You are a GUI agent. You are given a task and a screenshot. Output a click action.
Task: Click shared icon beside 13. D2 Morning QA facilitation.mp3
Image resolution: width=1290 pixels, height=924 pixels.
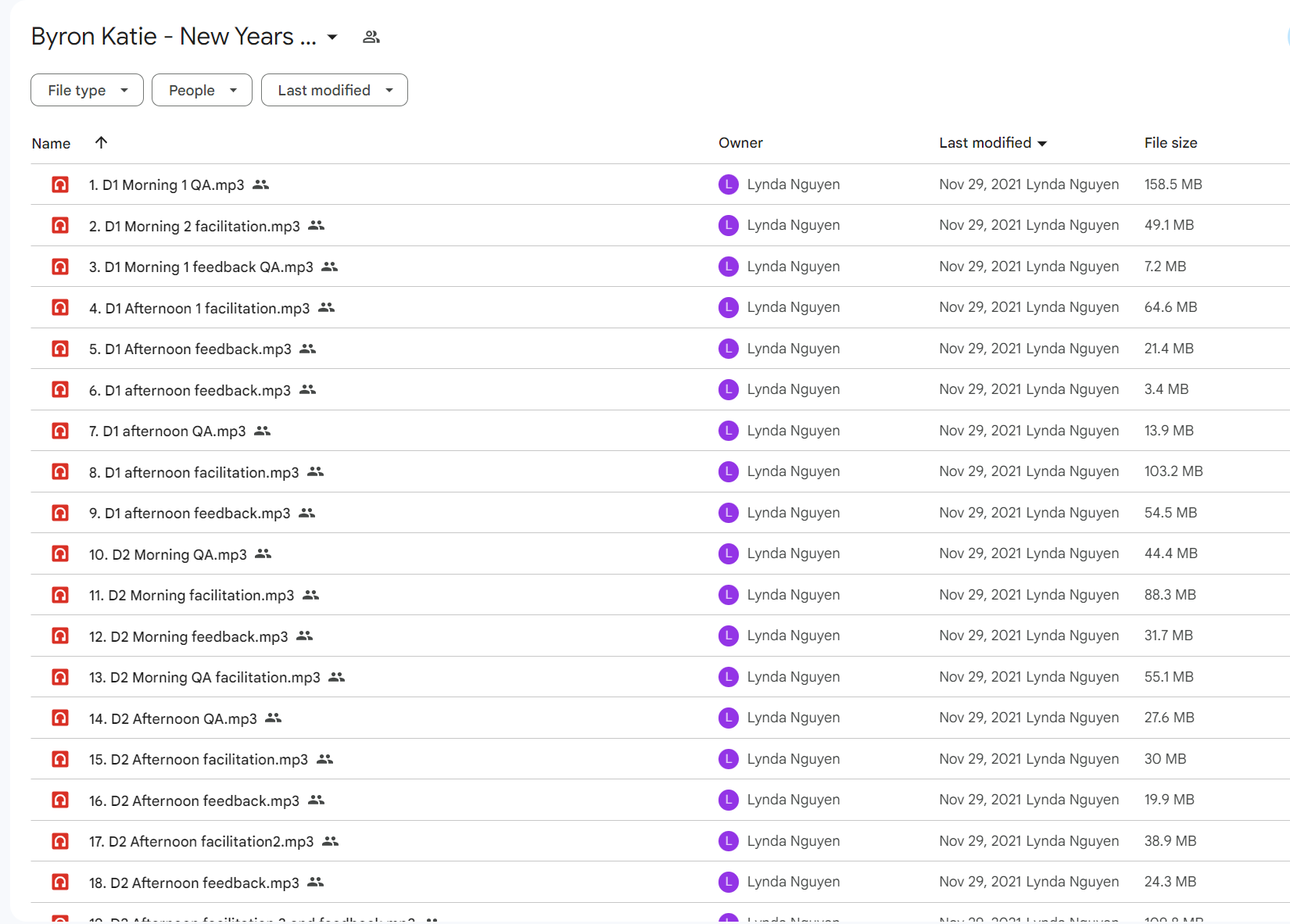click(x=337, y=677)
